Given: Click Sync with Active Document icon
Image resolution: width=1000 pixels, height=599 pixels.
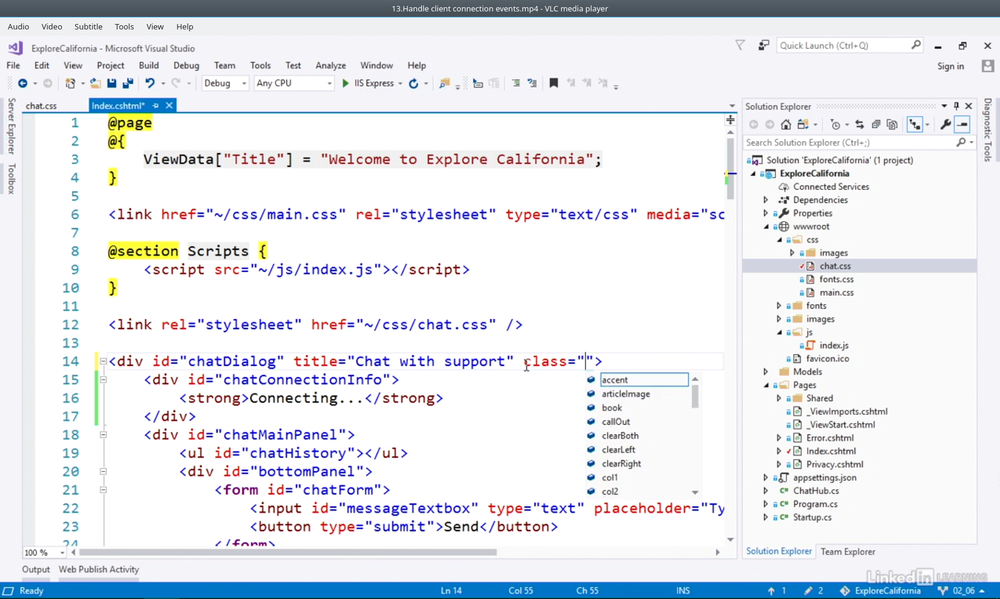Looking at the screenshot, I should click(x=859, y=124).
